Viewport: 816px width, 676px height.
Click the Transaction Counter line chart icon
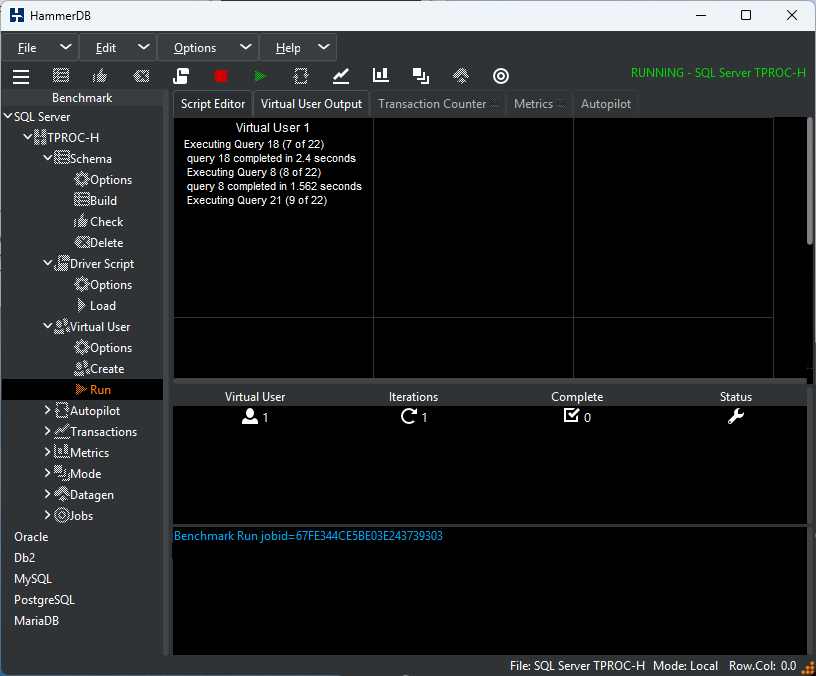[341, 76]
